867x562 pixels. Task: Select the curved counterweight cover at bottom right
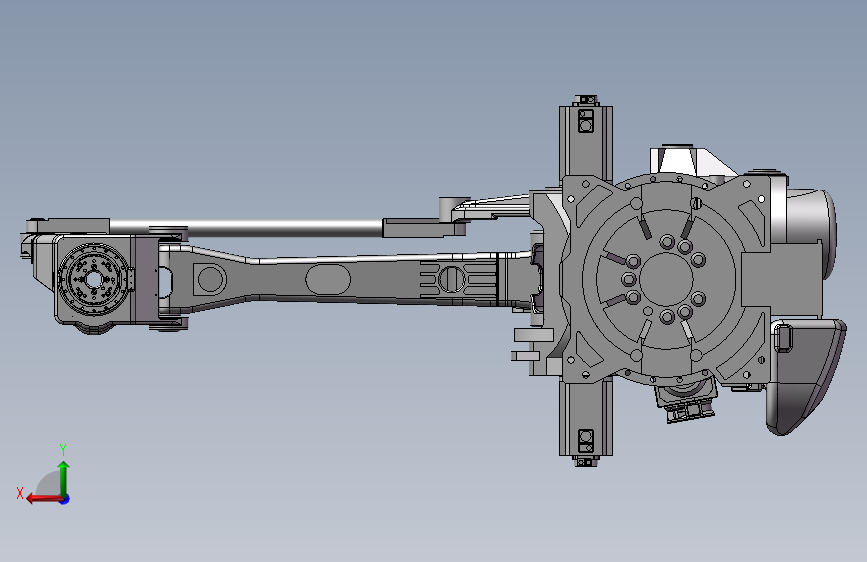click(x=806, y=376)
